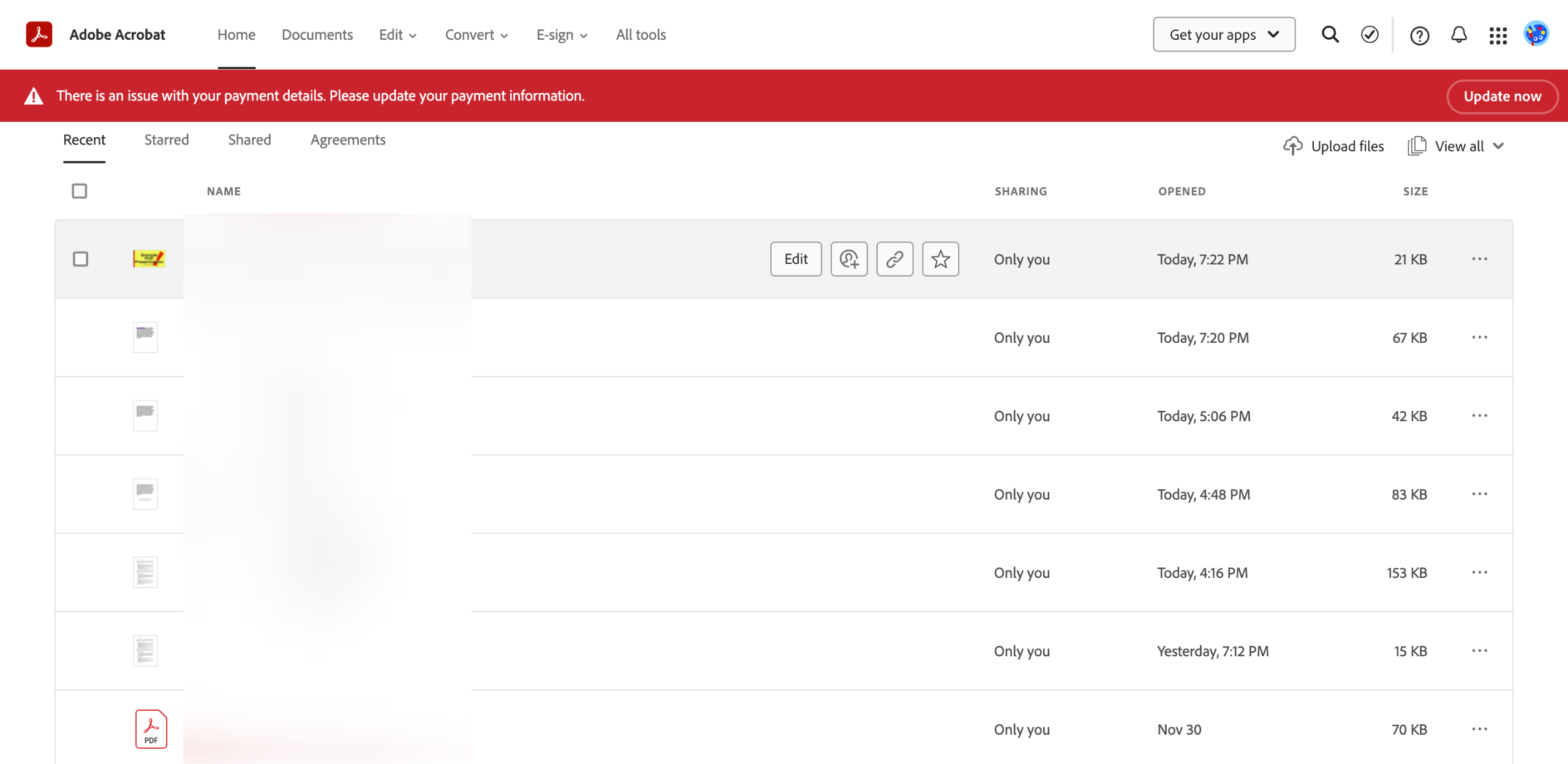Click the search magnifier icon

[x=1330, y=34]
